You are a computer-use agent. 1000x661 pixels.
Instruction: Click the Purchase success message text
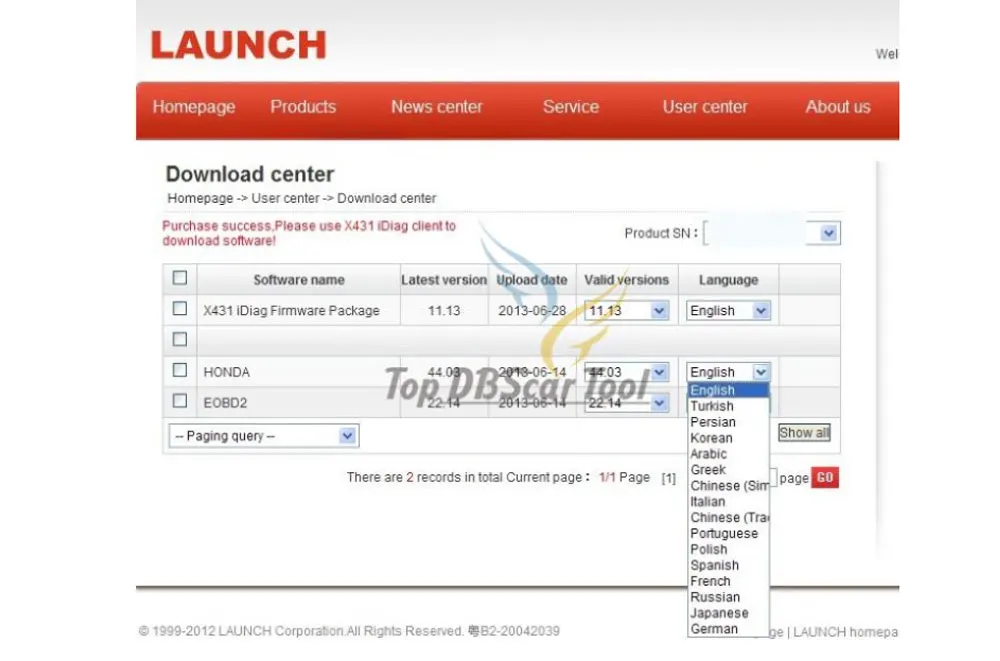tap(309, 234)
